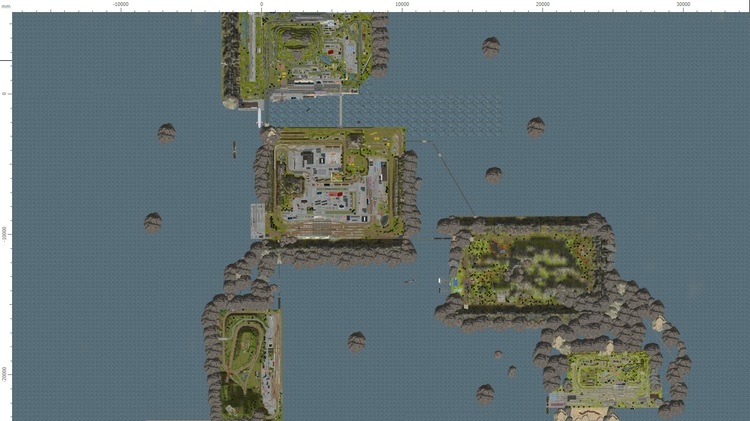Click the -10000 label on top ruler
750x421 pixels.
coord(121,4)
